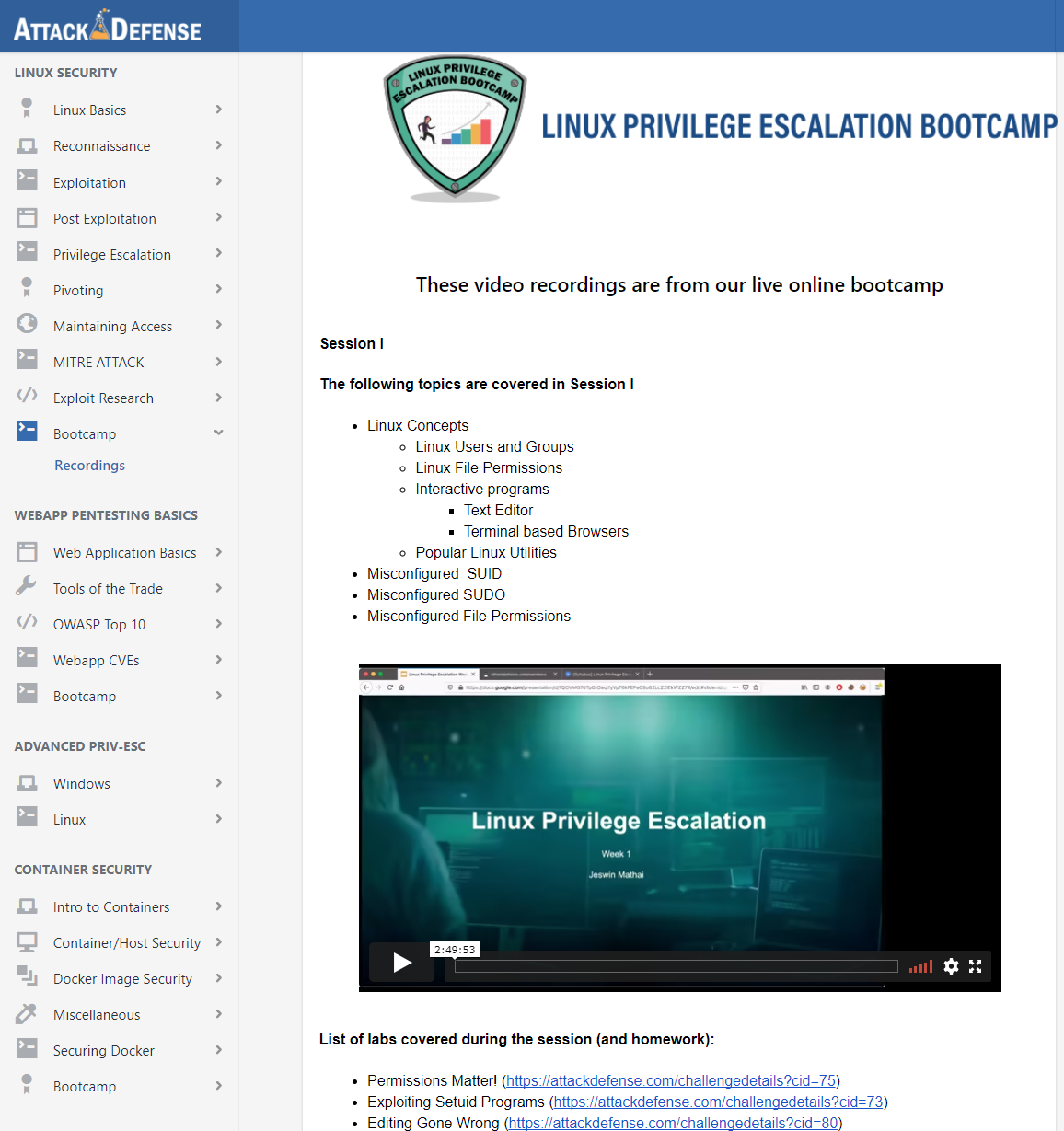Expand the OWASP Top 10 chevron
Image resolution: width=1064 pixels, height=1131 pixels.
[x=219, y=624]
